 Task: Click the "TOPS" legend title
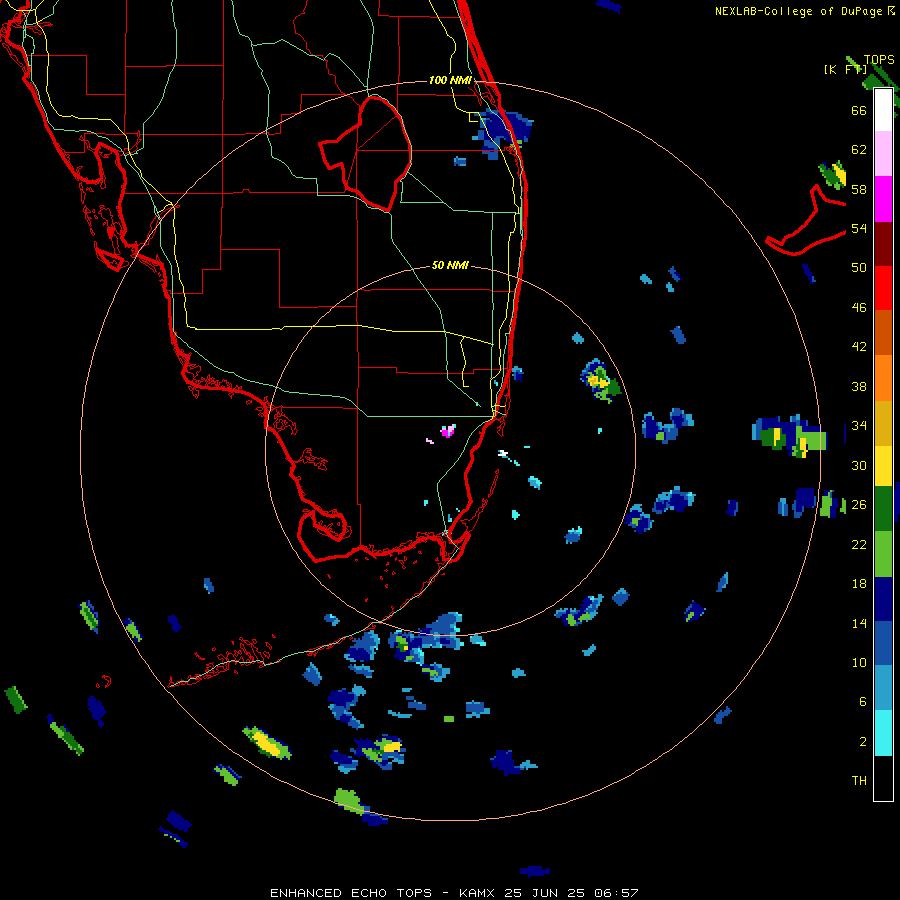[879, 60]
